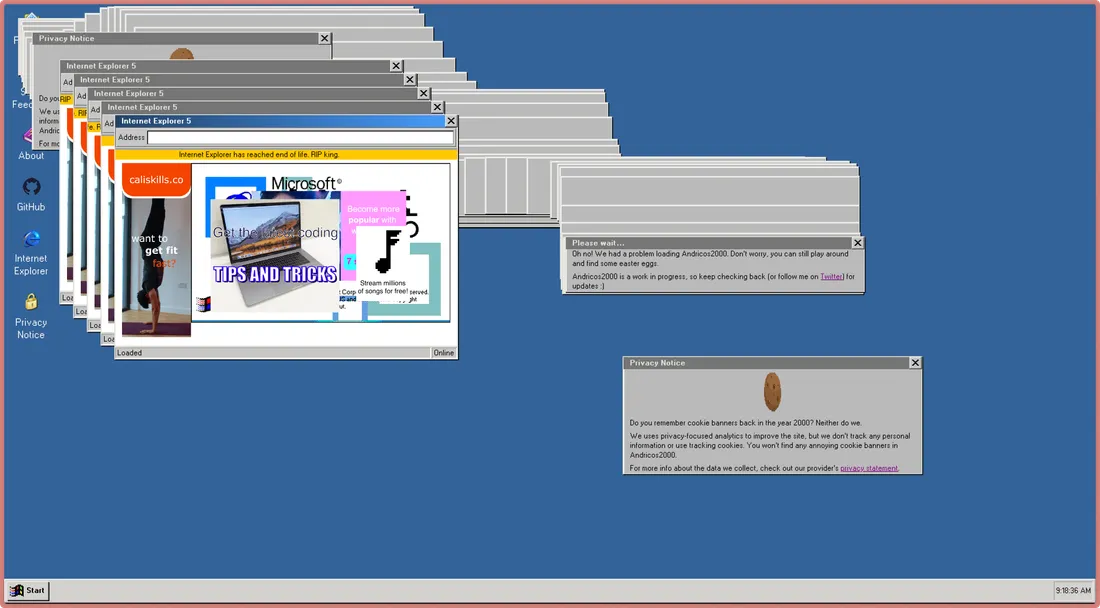Click the 'Online' status indicator in front IE window
This screenshot has height=608, width=1100.
[443, 353]
